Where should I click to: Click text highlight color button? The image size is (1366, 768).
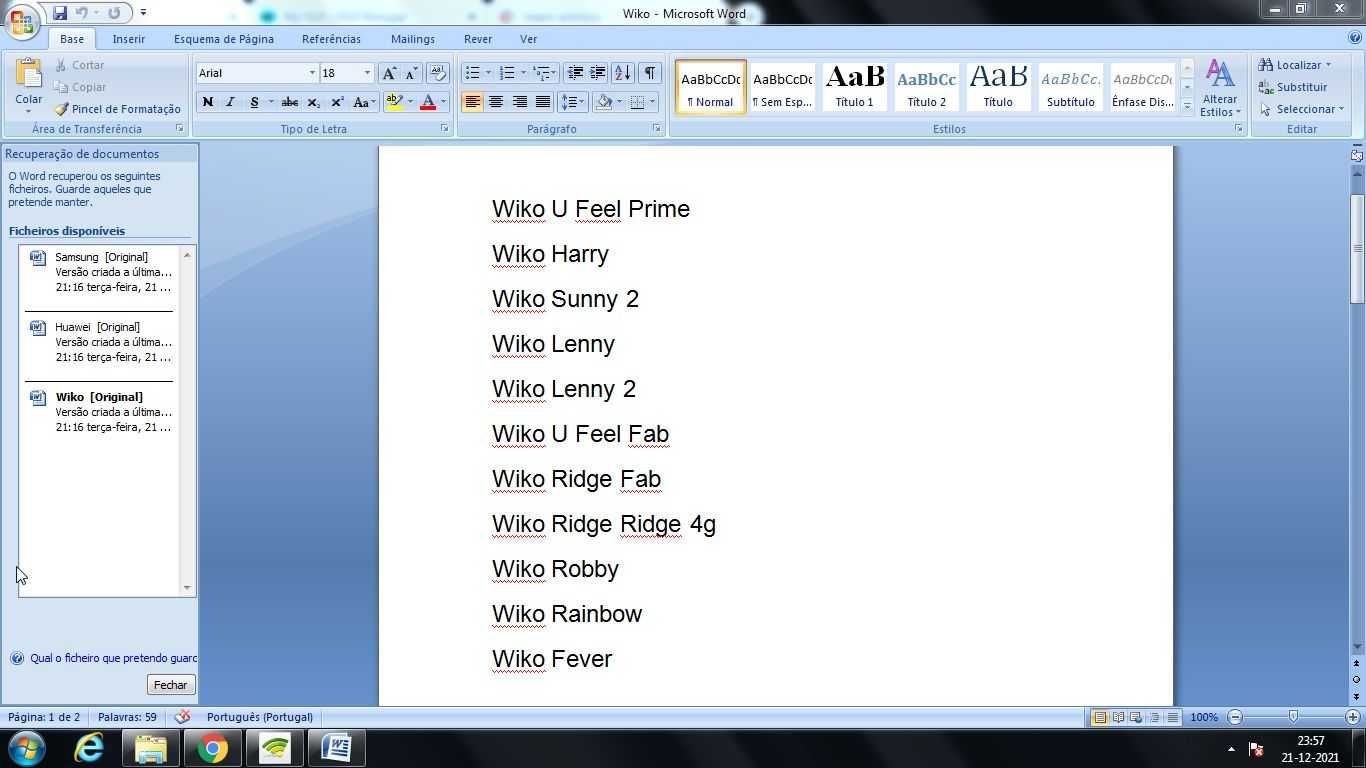click(x=394, y=102)
